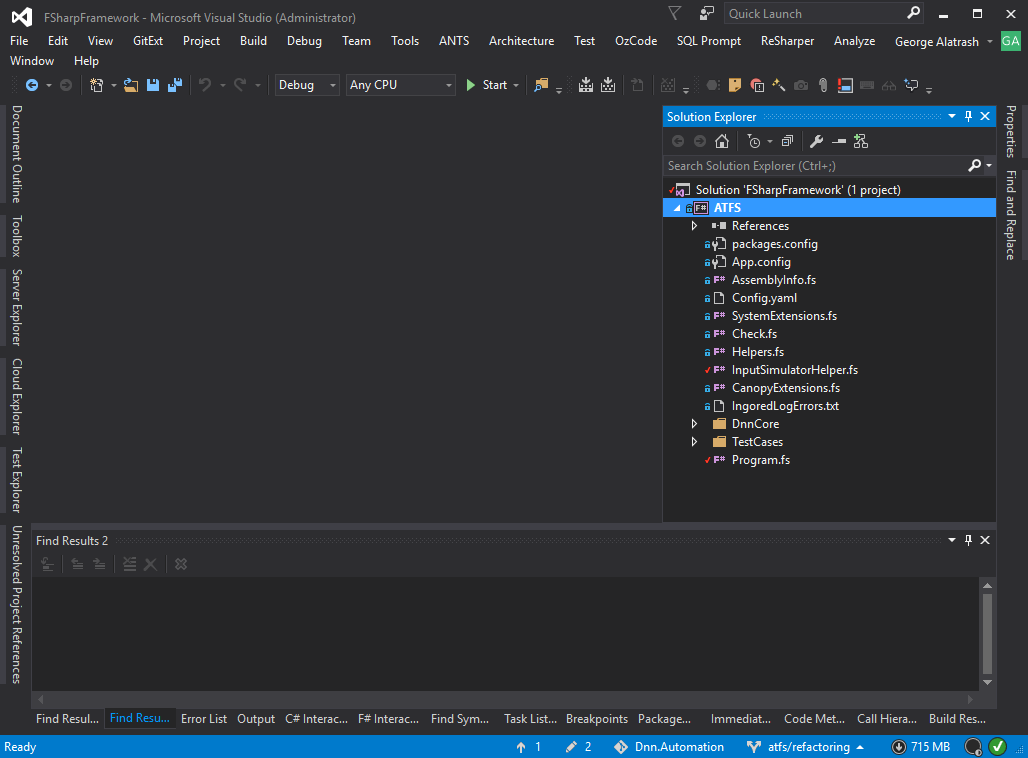Open the Find Results 2 window options dropdown
The image size is (1028, 758).
click(x=952, y=540)
